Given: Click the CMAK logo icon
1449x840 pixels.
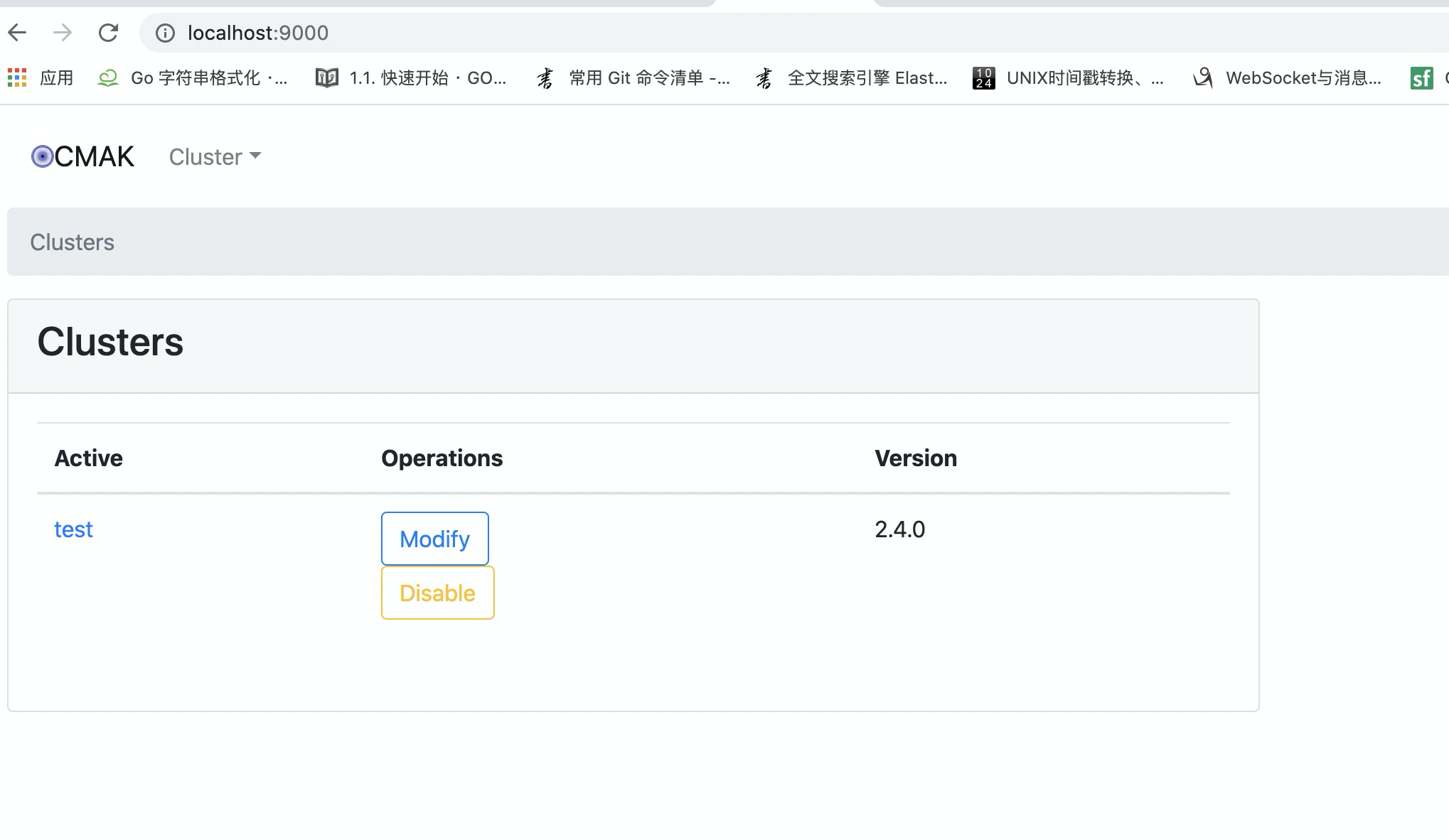Looking at the screenshot, I should coord(41,156).
